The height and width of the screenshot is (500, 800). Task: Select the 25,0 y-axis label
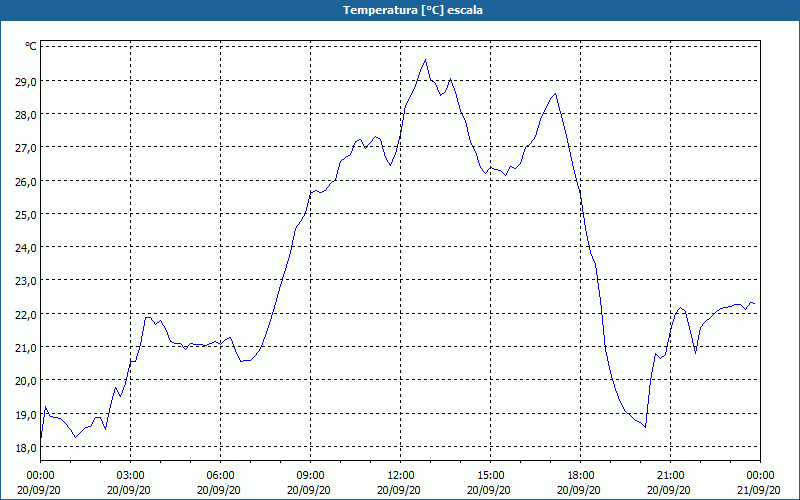point(27,215)
